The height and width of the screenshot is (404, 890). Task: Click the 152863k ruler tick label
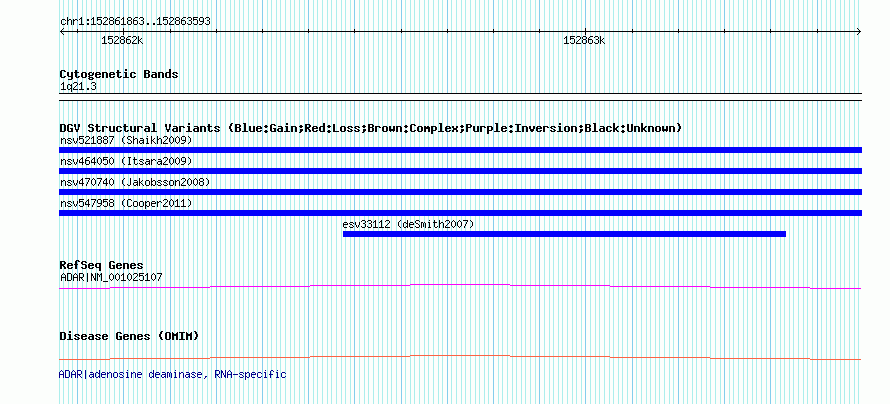pos(584,40)
